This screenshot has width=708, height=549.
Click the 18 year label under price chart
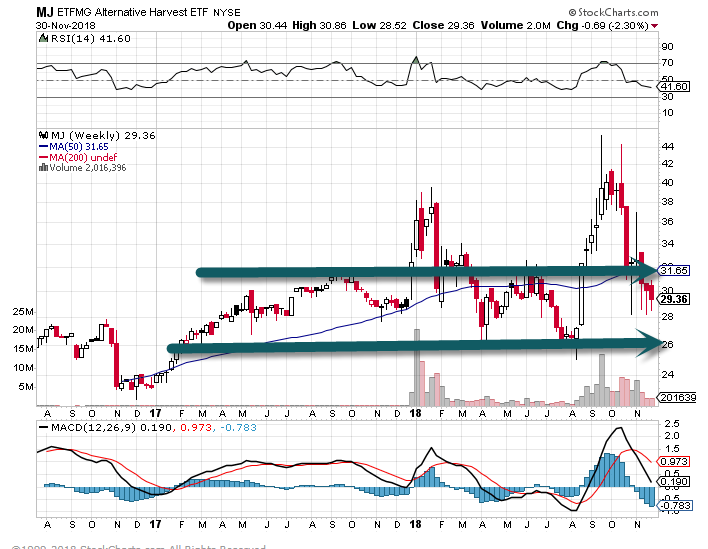click(x=415, y=413)
